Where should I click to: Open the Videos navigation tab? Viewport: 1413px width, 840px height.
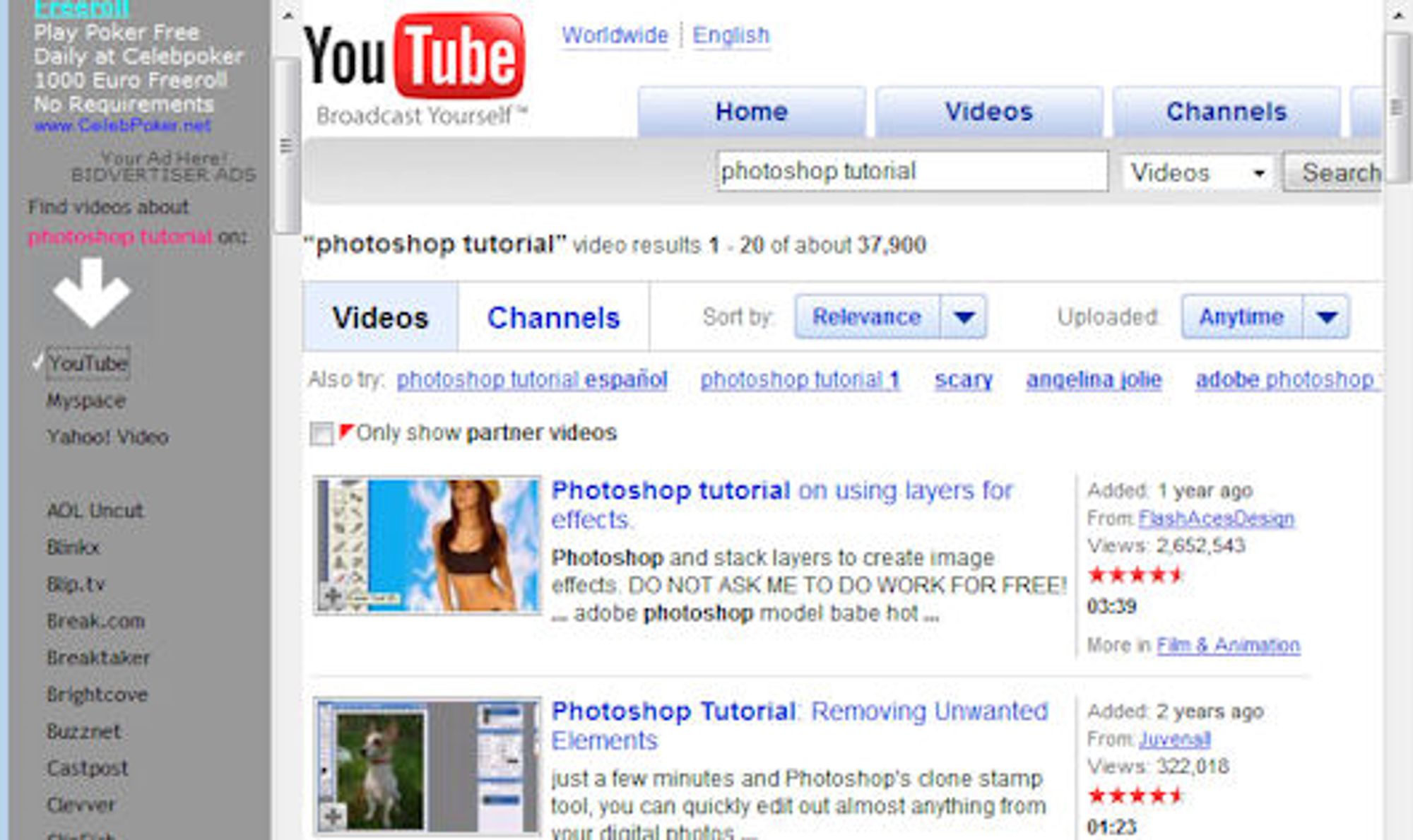(x=989, y=112)
